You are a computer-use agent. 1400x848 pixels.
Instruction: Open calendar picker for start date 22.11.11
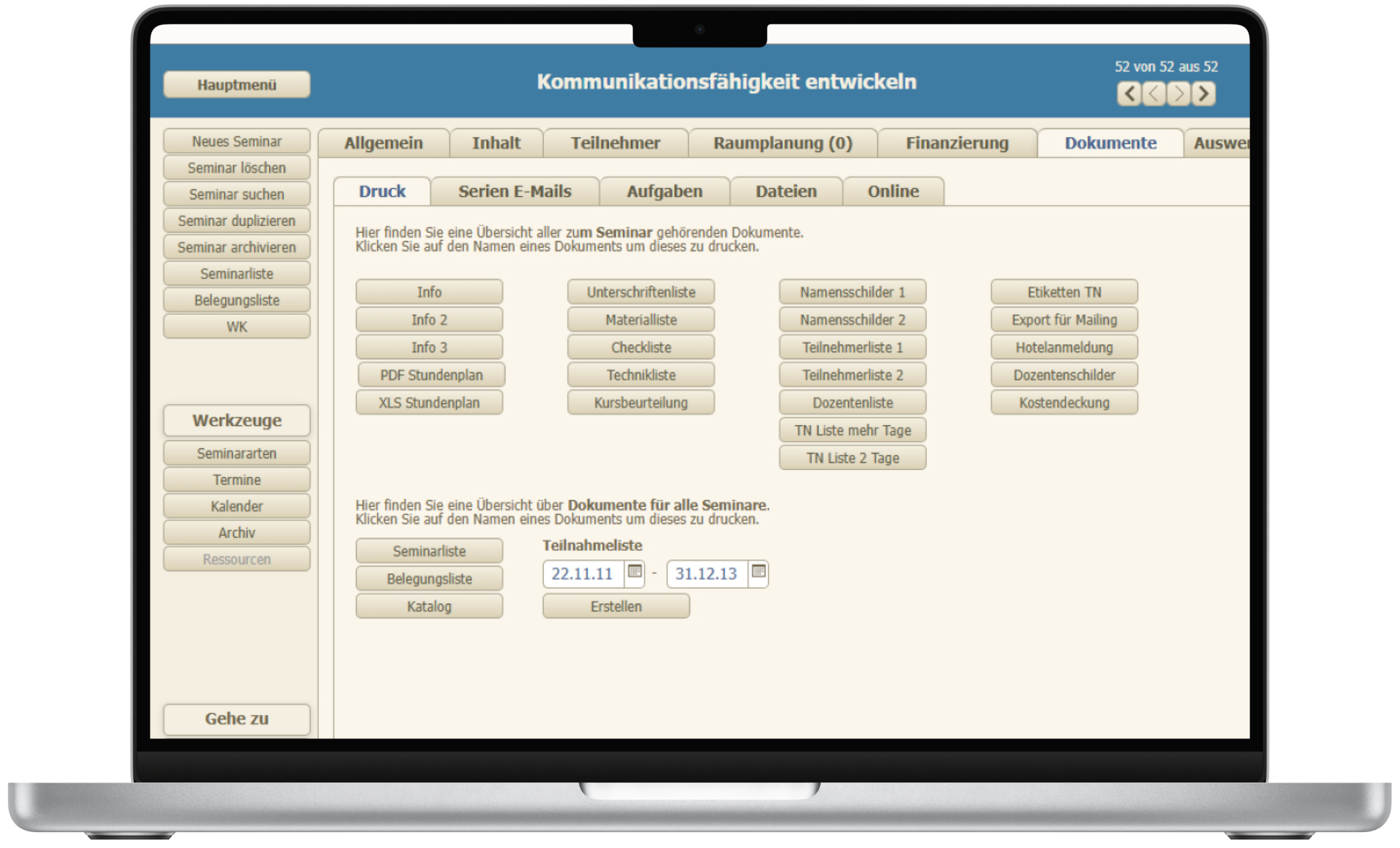(635, 571)
